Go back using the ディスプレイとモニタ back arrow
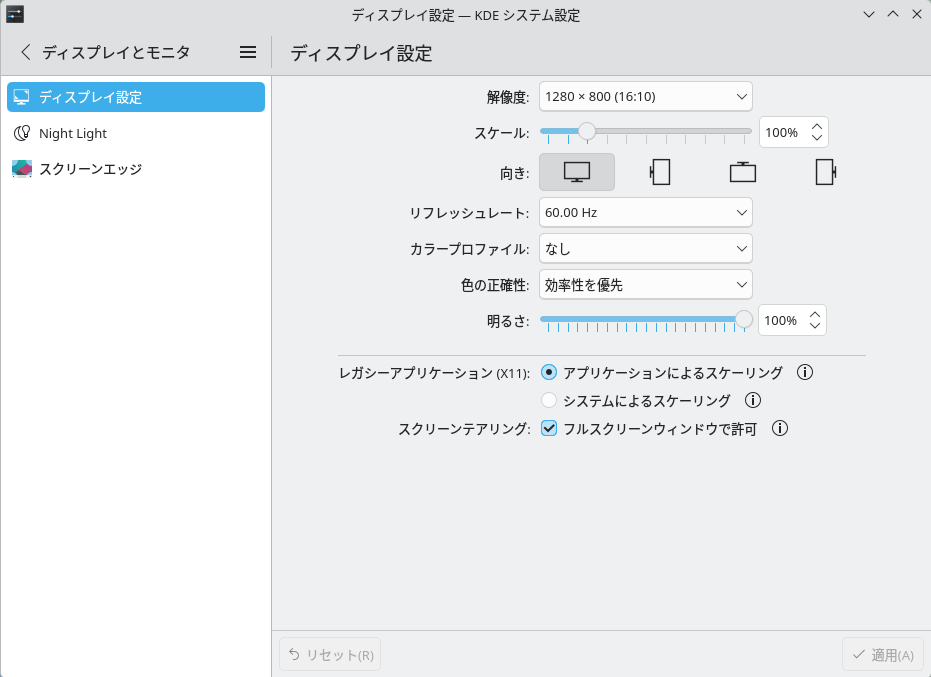 coord(26,52)
